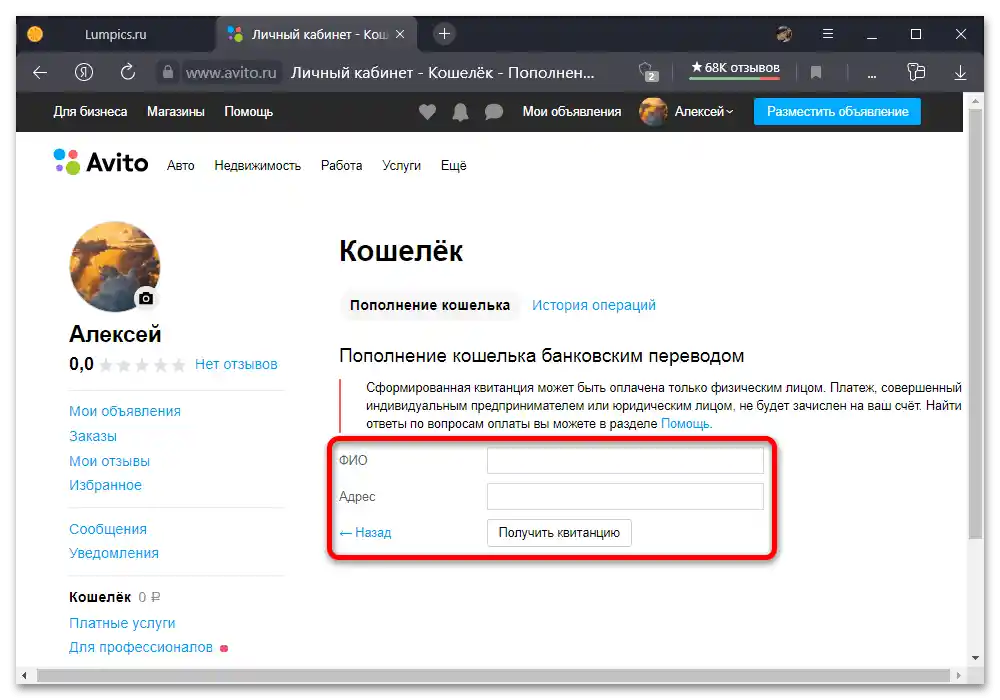Click the ФИО input field
The width and height of the screenshot is (1000, 700).
[x=625, y=460]
